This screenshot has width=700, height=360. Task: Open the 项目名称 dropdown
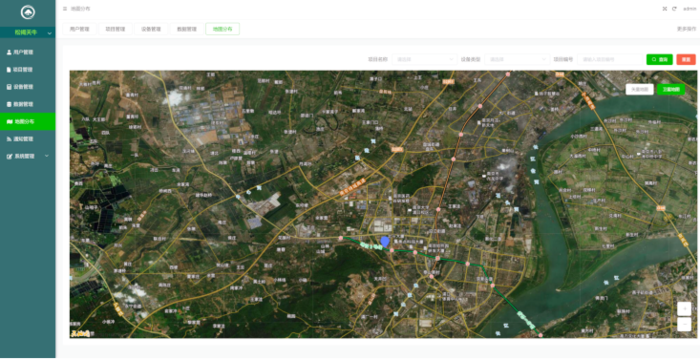[425, 59]
